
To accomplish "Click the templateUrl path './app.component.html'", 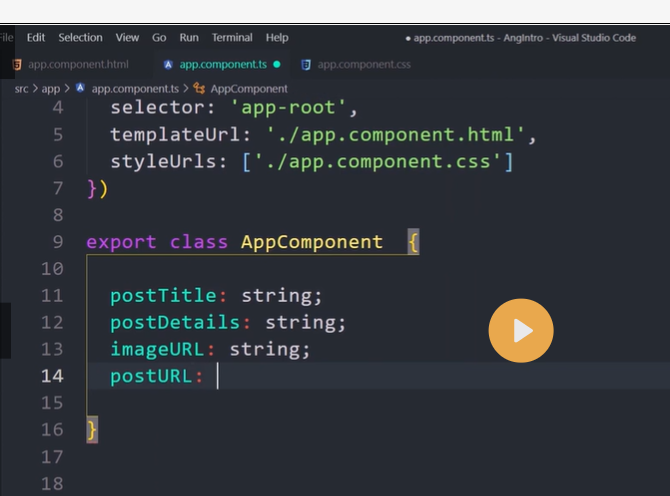I will point(401,134).
